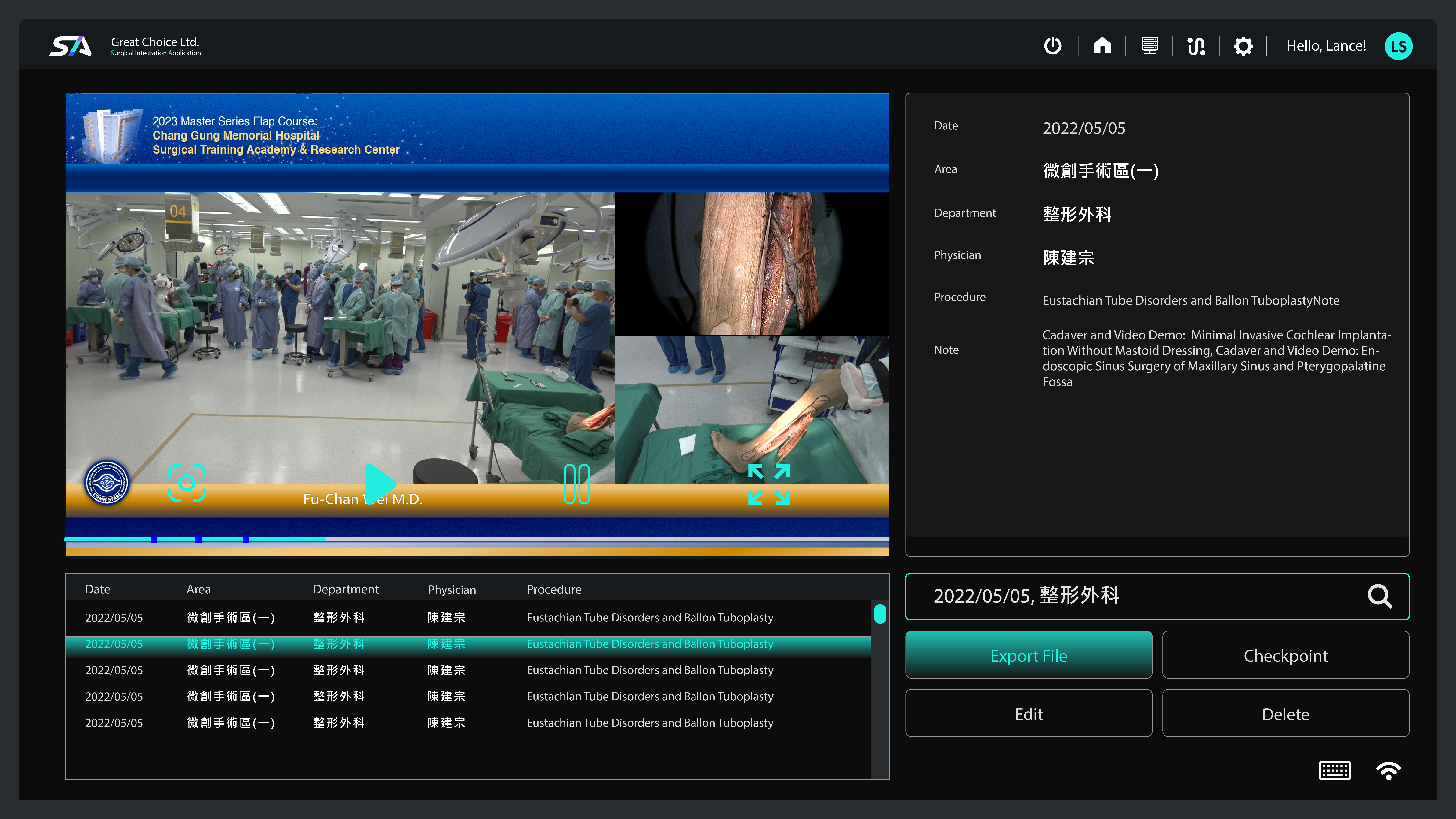
Task: Click the top-right dissection camera view
Action: tap(752, 264)
